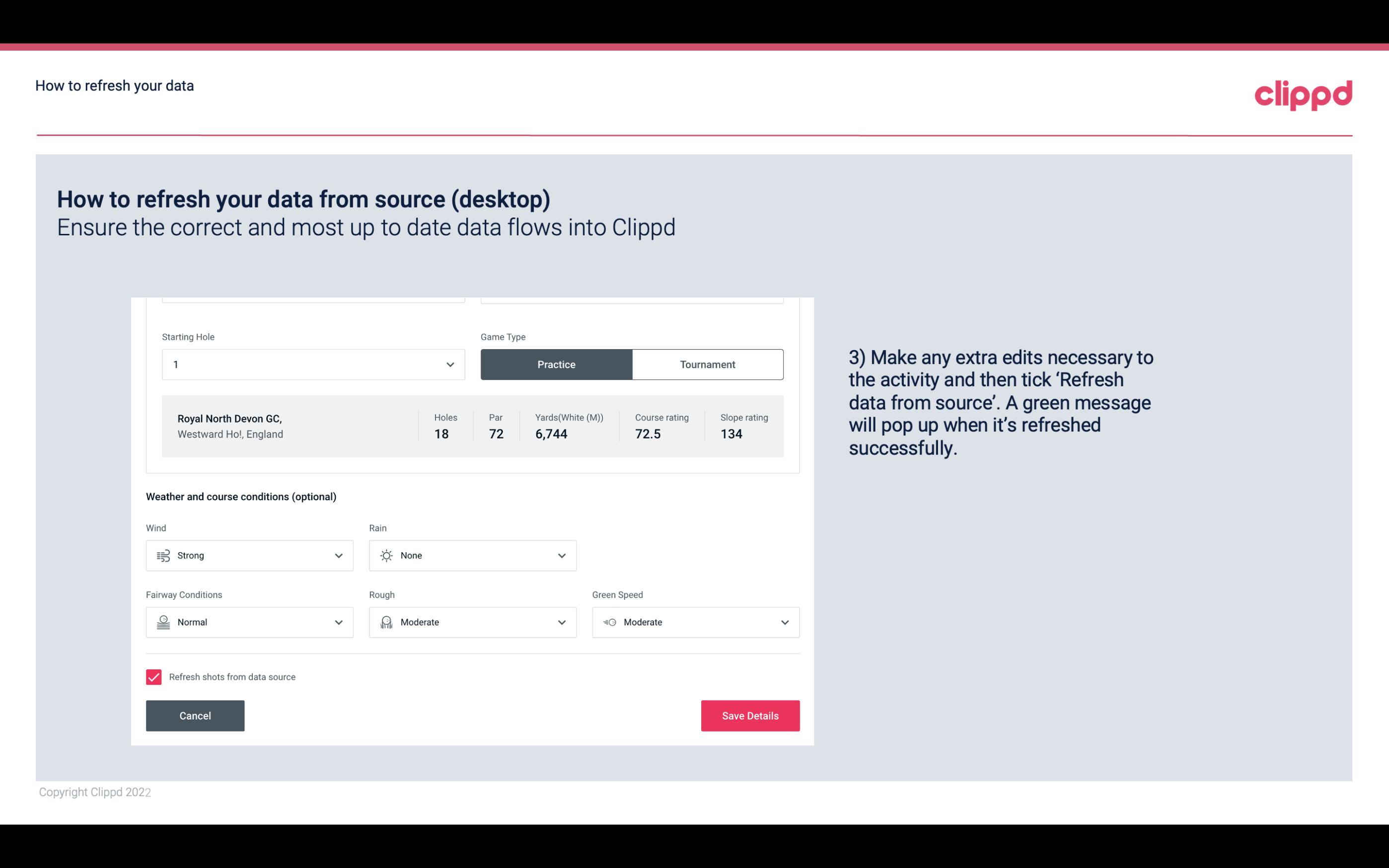Screen dimensions: 1389x868
Task: Click the wind condition icon
Action: click(163, 555)
